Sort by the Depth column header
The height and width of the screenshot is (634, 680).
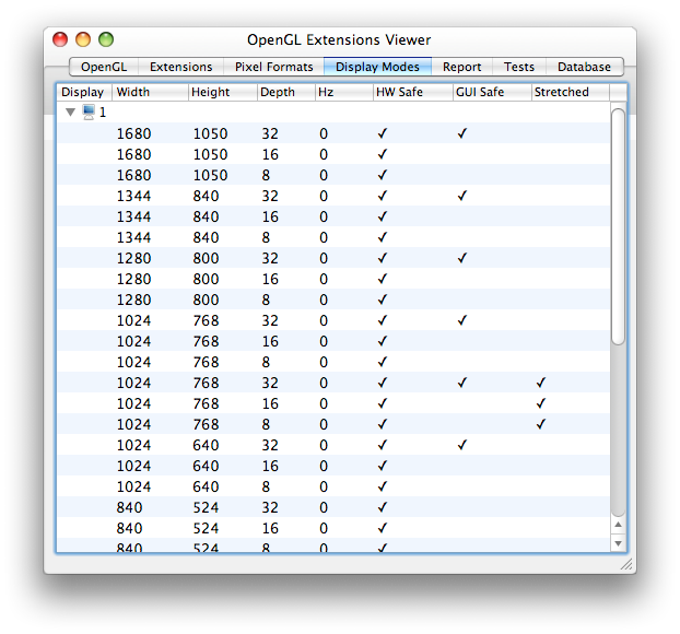pyautogui.click(x=286, y=92)
